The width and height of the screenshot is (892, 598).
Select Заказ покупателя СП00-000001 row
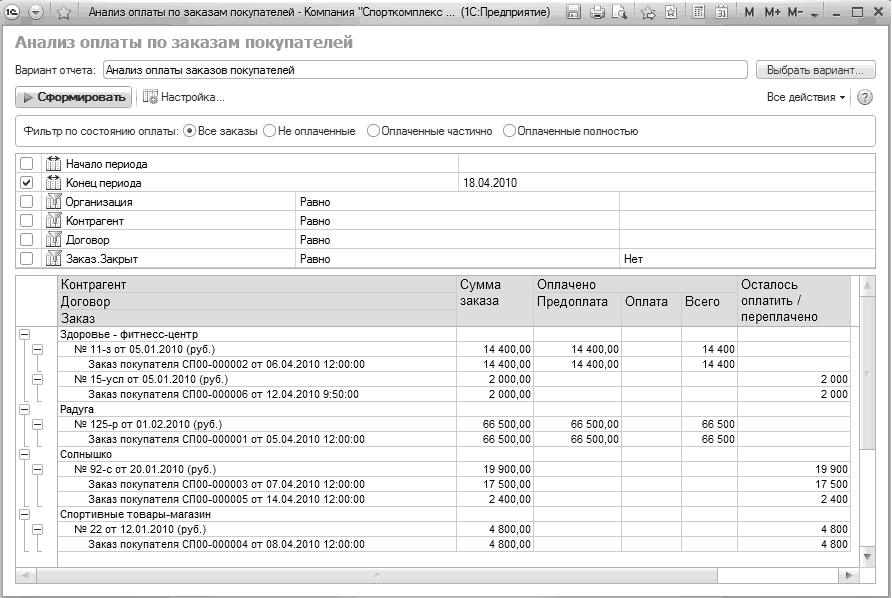[453, 439]
